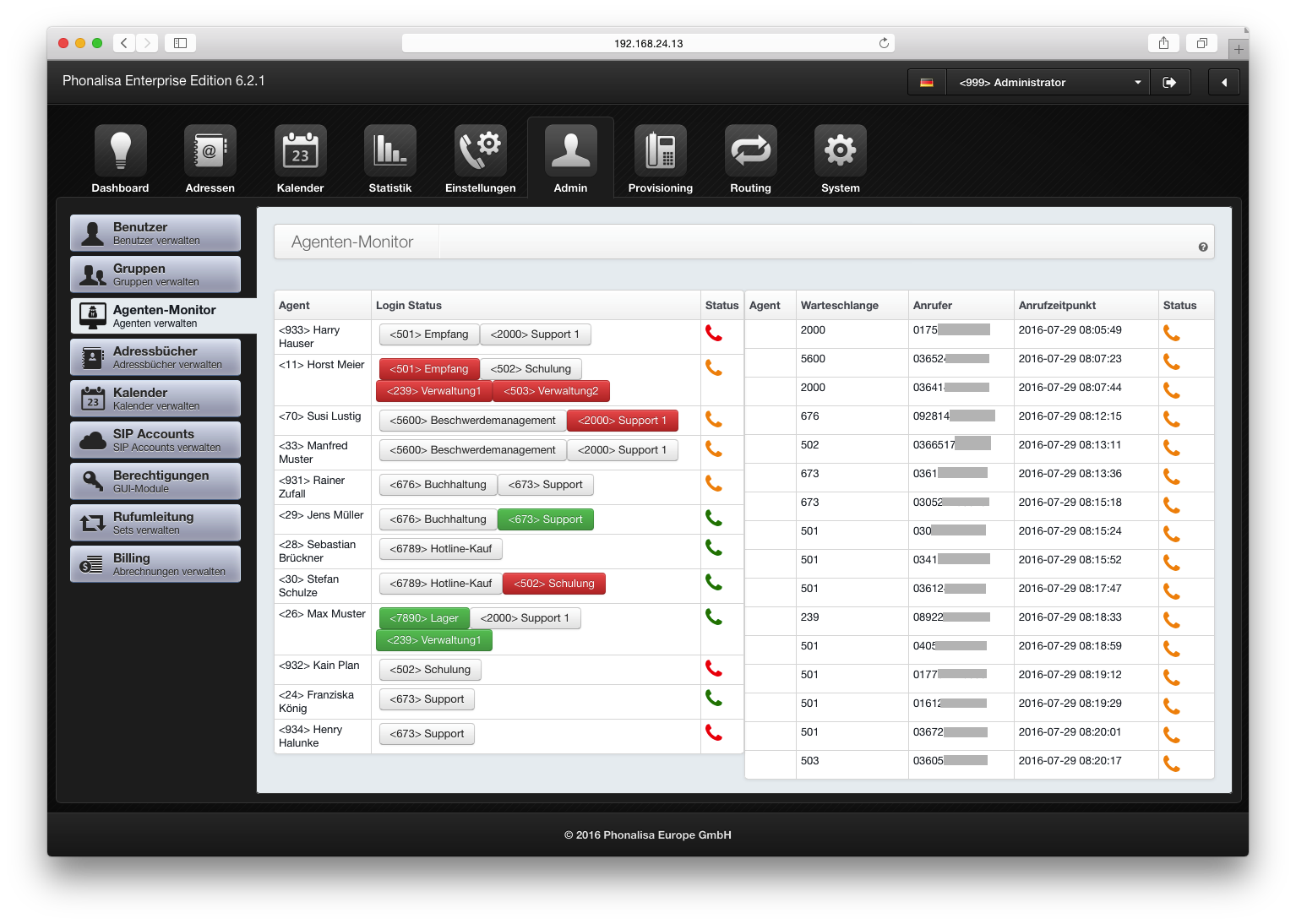
Task: Open the Dashboard lightbulb icon
Action: 121,150
